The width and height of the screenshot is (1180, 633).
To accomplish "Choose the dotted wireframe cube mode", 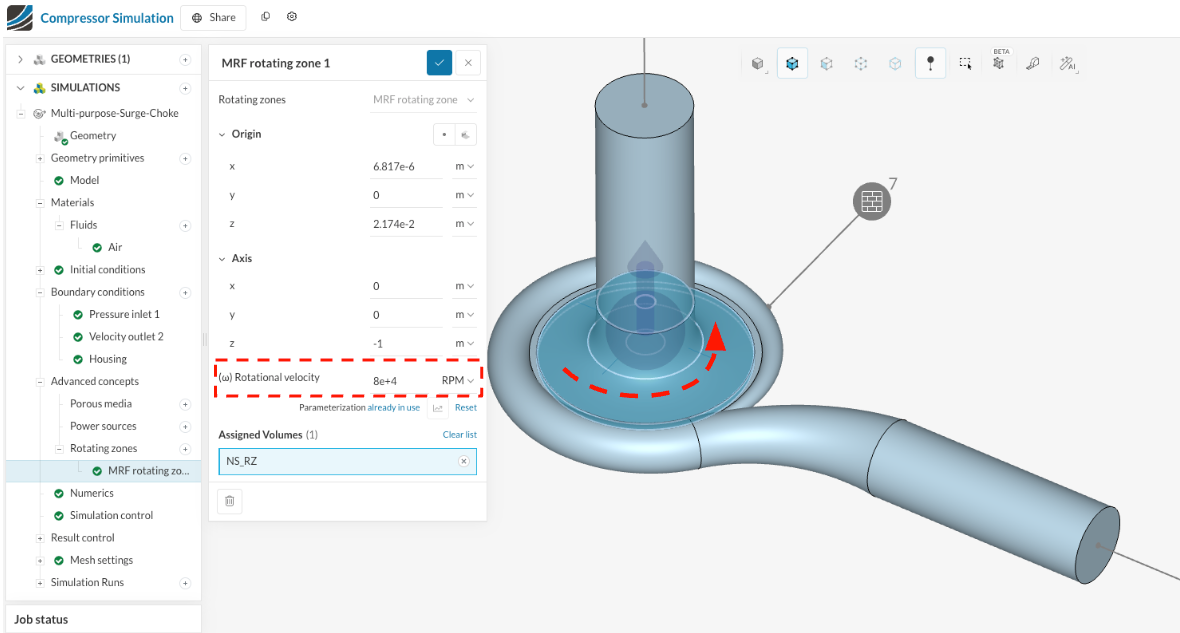I will coord(860,64).
